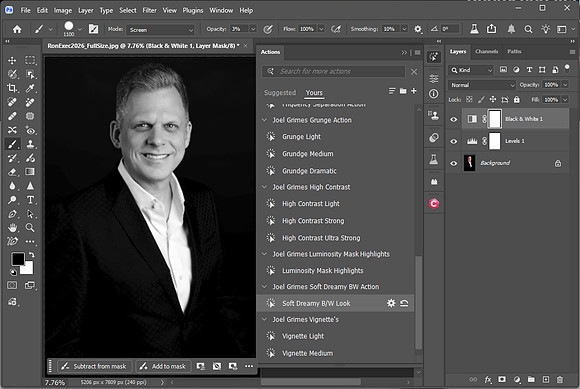Screen dimensions: 580x389
Task: Click Search for more actions field
Action: click(333, 71)
